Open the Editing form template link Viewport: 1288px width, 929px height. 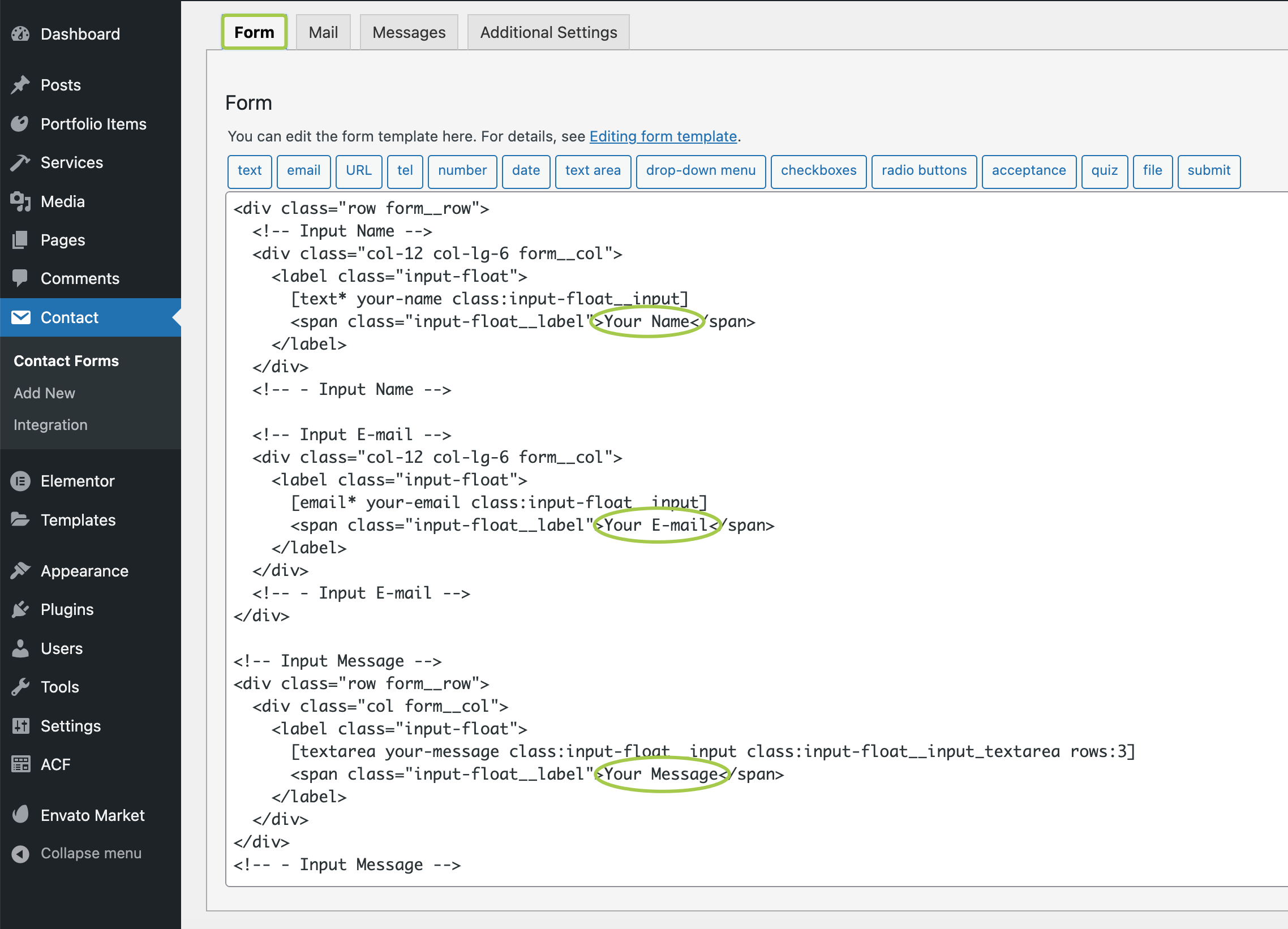(x=663, y=136)
